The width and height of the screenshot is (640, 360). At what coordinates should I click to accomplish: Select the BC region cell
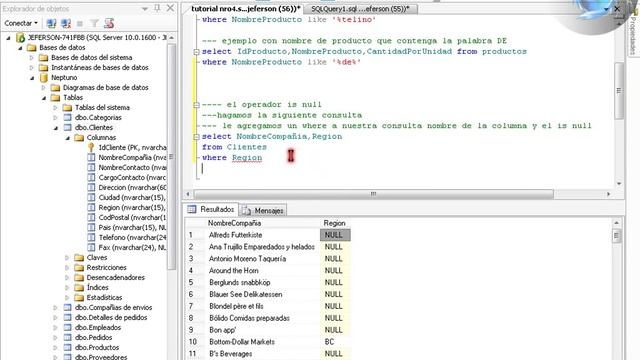click(x=335, y=342)
